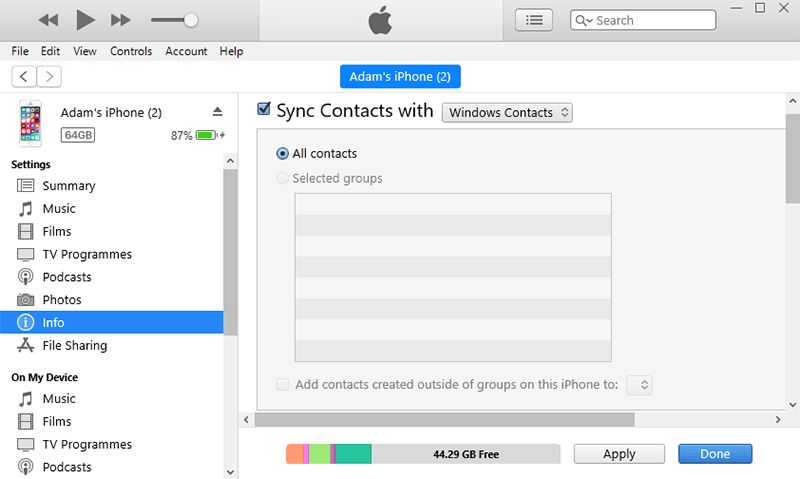
Task: Open the Windows Contacts dropdown
Action: (x=507, y=113)
